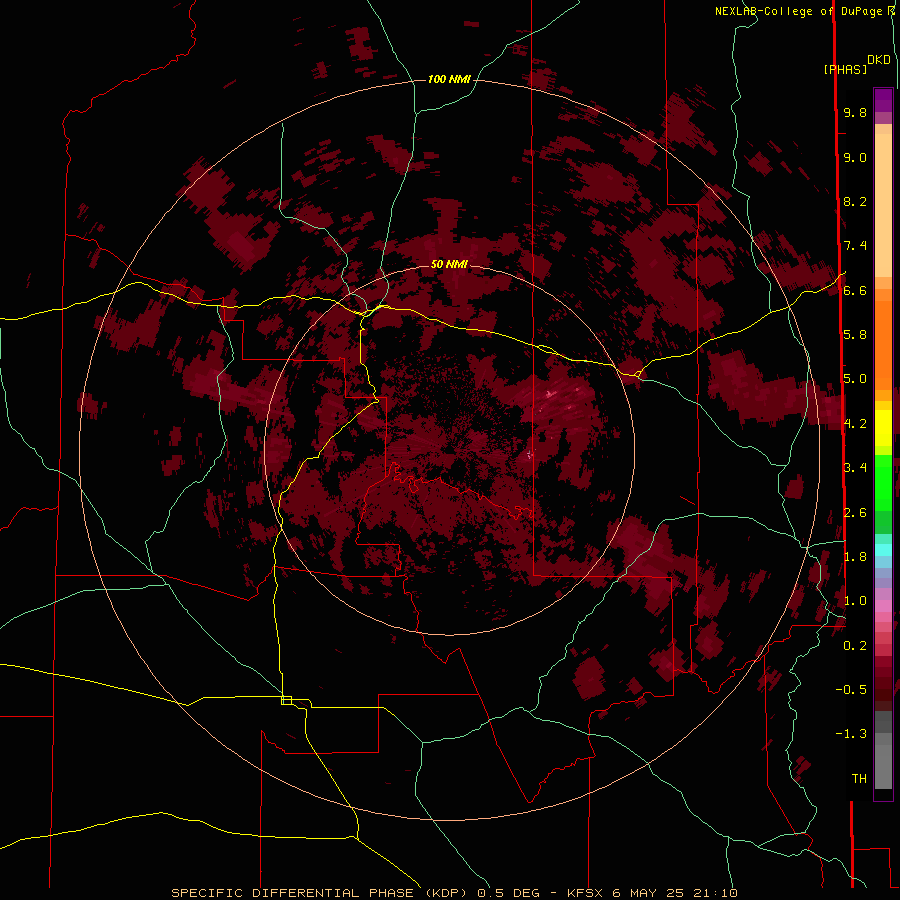900x900 pixels.
Task: Click the pink segment of the color bar
Action: coord(883,606)
